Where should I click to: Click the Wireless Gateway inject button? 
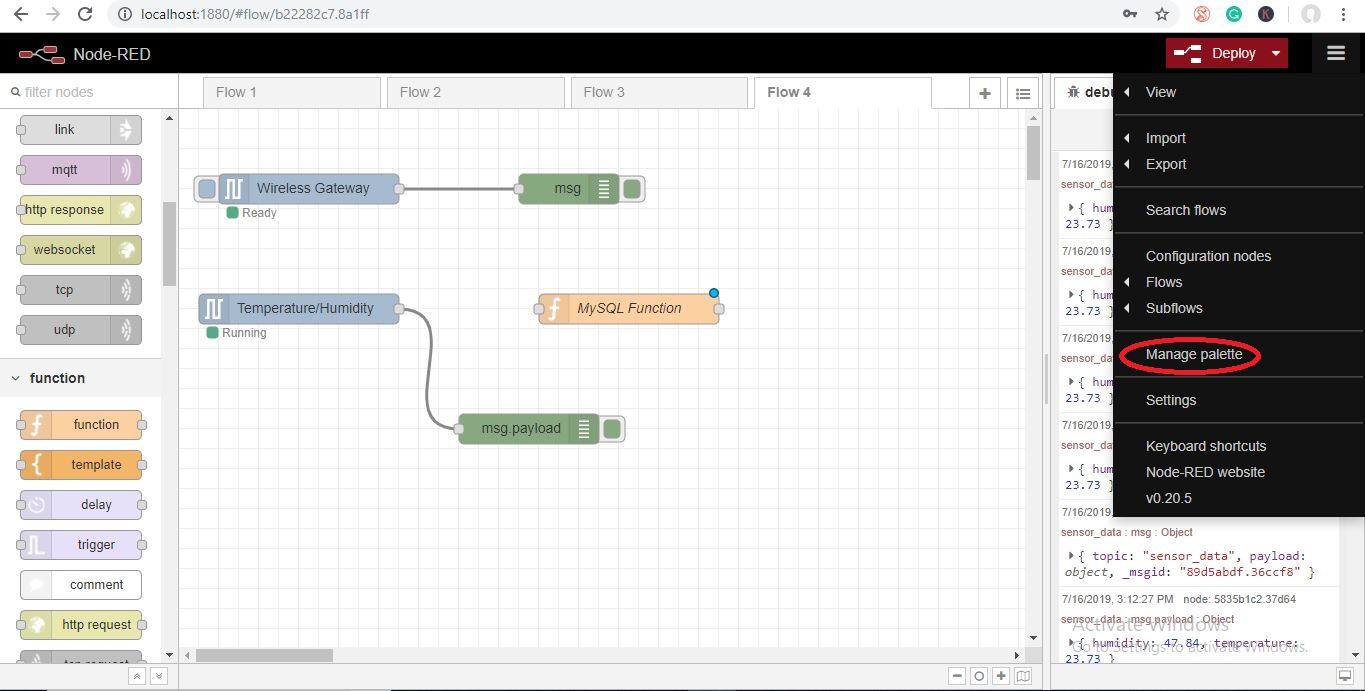click(207, 188)
